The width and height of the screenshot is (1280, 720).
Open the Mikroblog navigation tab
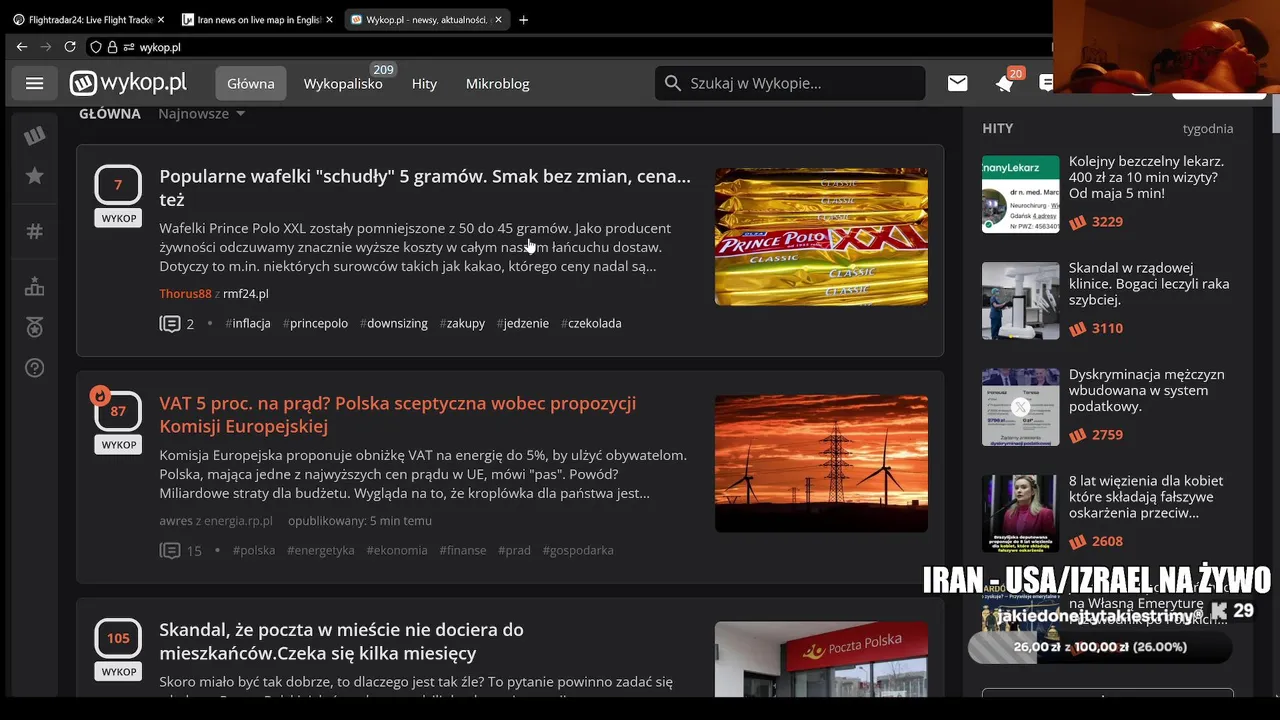[x=497, y=83]
